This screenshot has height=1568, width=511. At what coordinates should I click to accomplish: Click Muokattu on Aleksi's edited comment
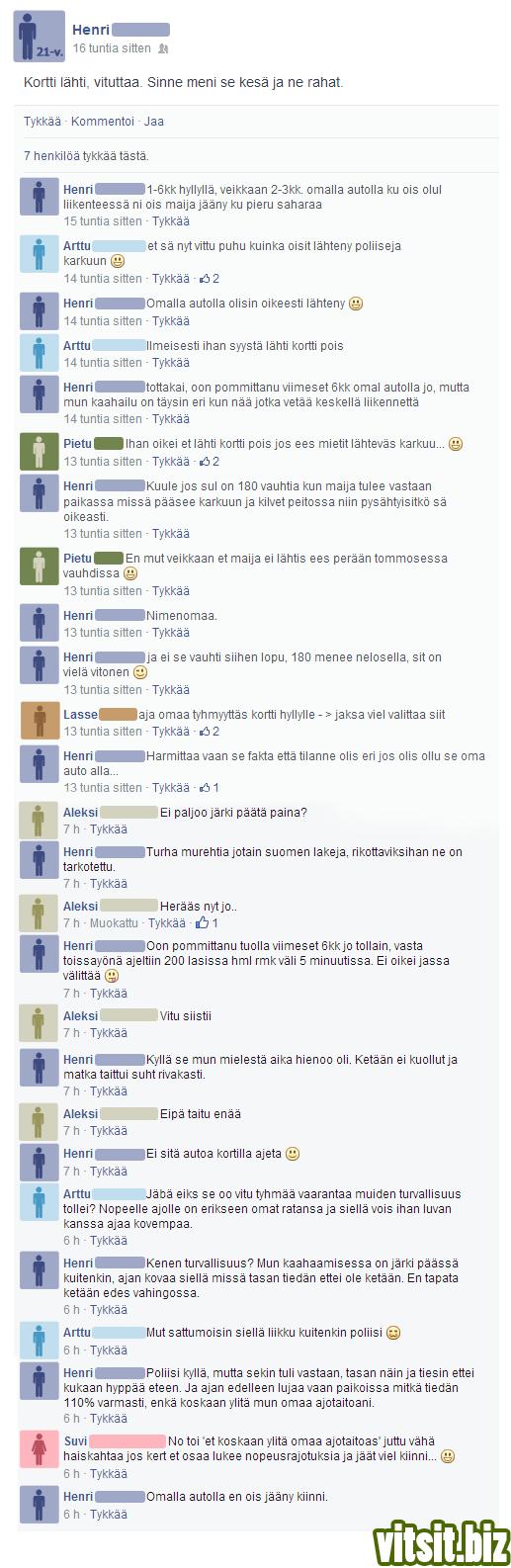click(114, 923)
